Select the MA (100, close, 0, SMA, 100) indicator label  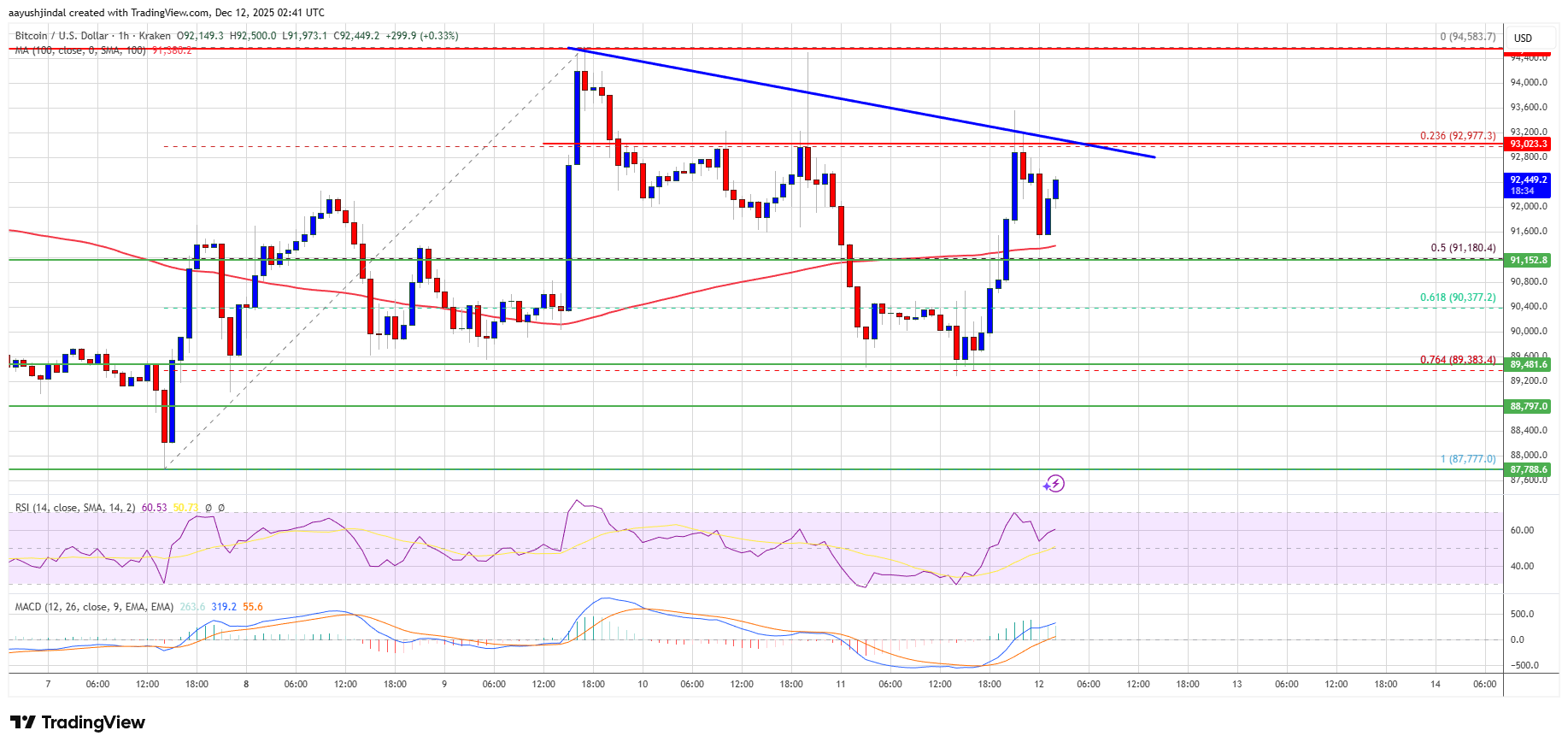80,50
